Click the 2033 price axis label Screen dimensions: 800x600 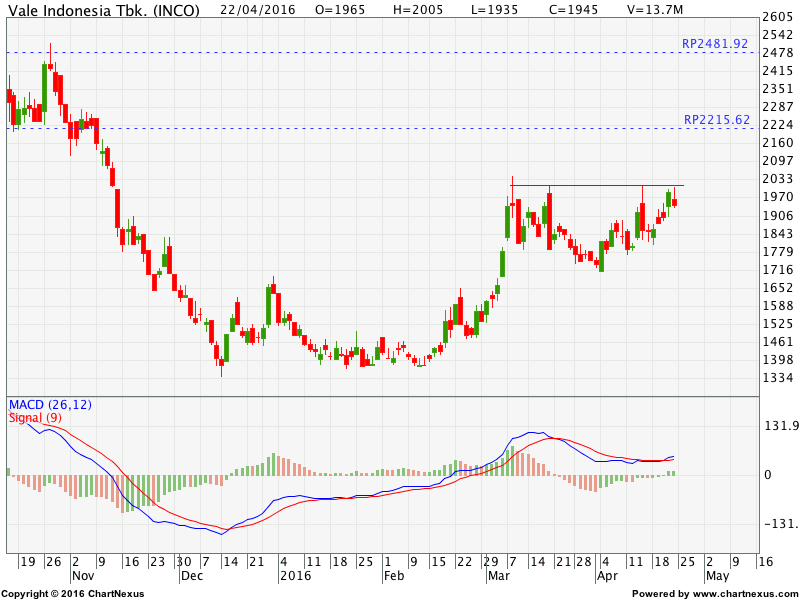[x=778, y=179]
